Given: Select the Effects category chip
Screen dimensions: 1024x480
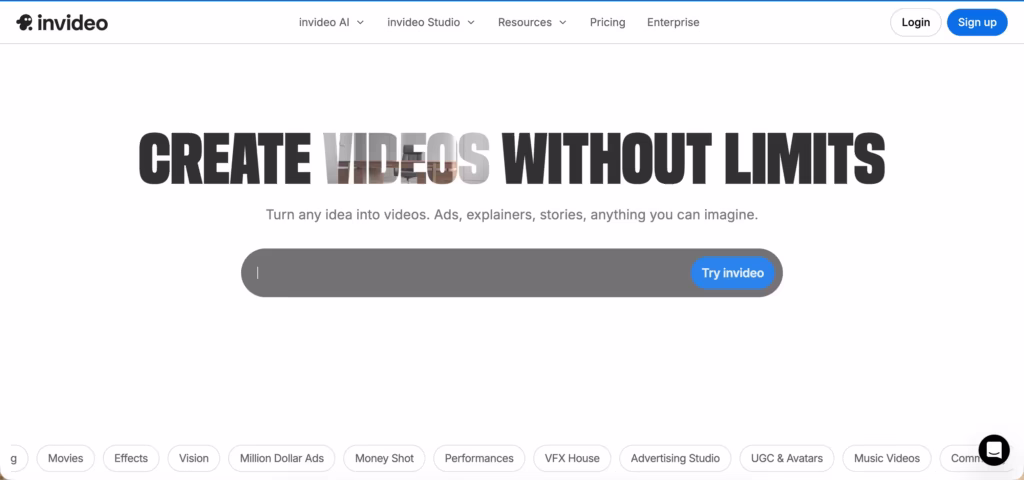Looking at the screenshot, I should [x=131, y=458].
